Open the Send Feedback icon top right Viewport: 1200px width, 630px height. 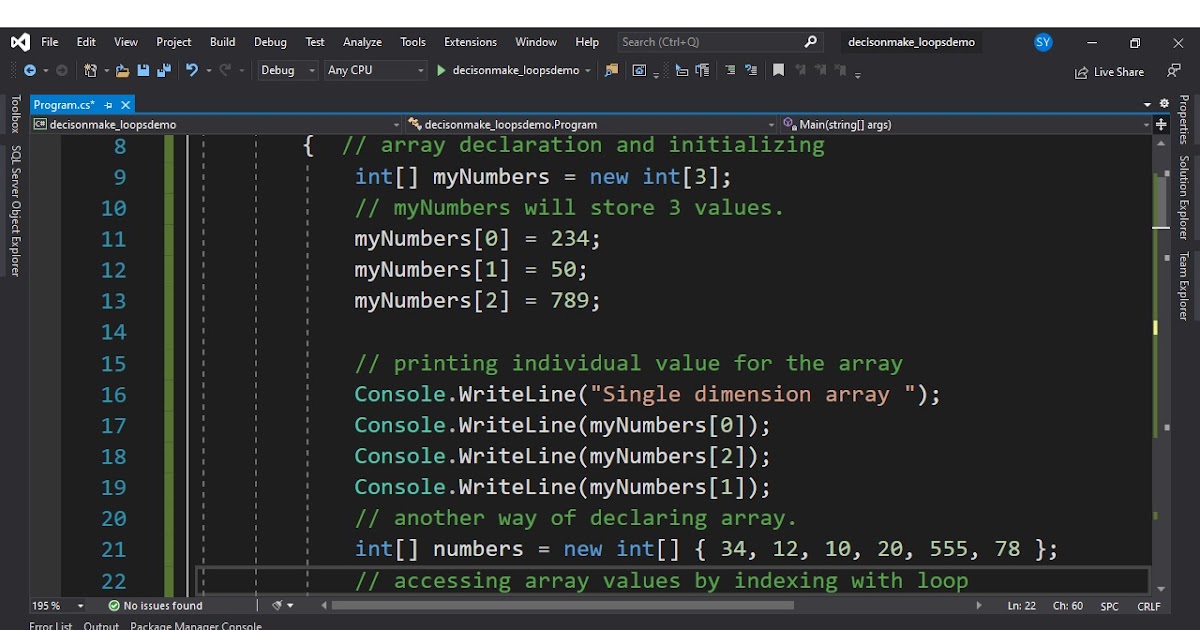click(1172, 71)
